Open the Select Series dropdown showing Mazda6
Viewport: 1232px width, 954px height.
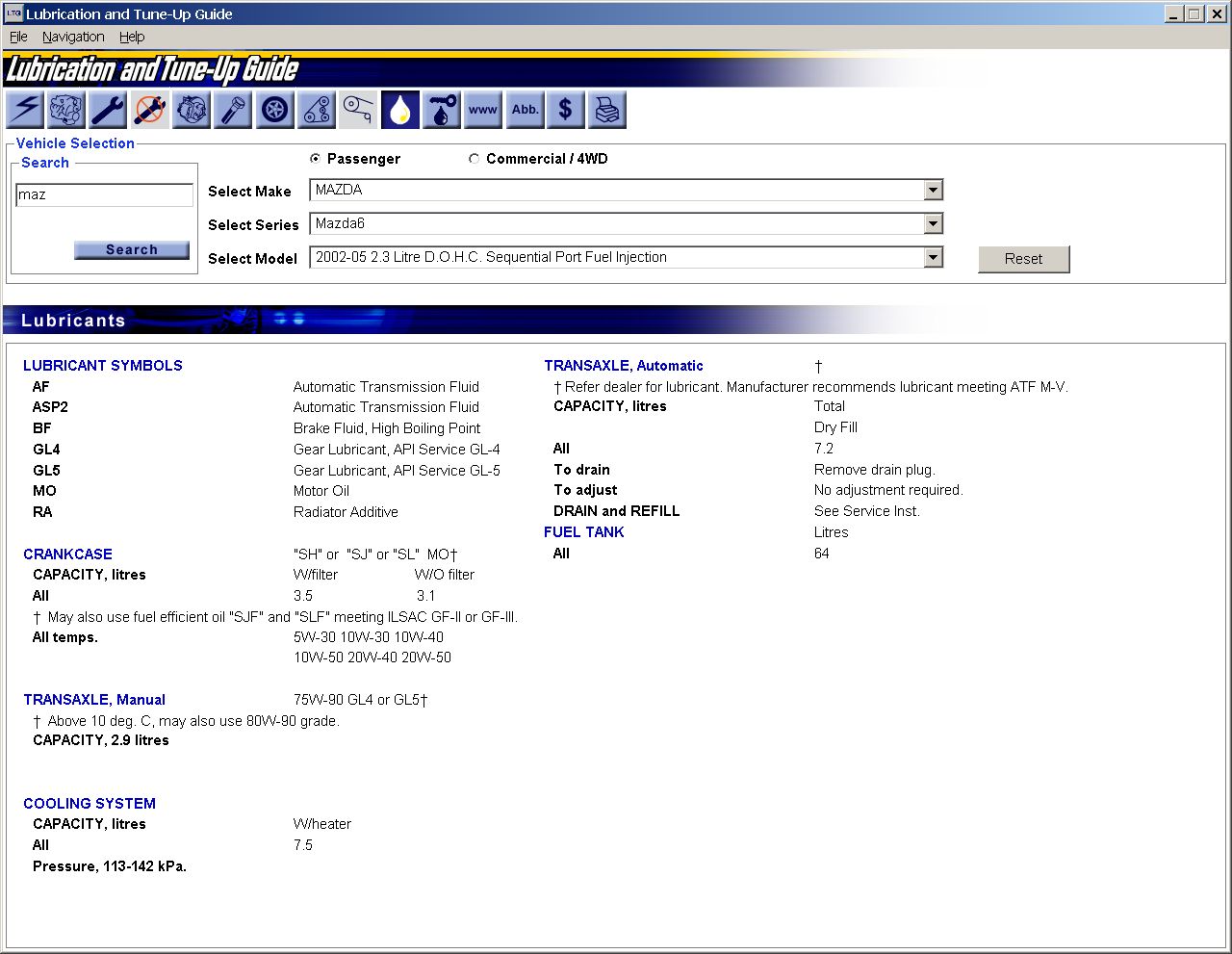coord(626,223)
